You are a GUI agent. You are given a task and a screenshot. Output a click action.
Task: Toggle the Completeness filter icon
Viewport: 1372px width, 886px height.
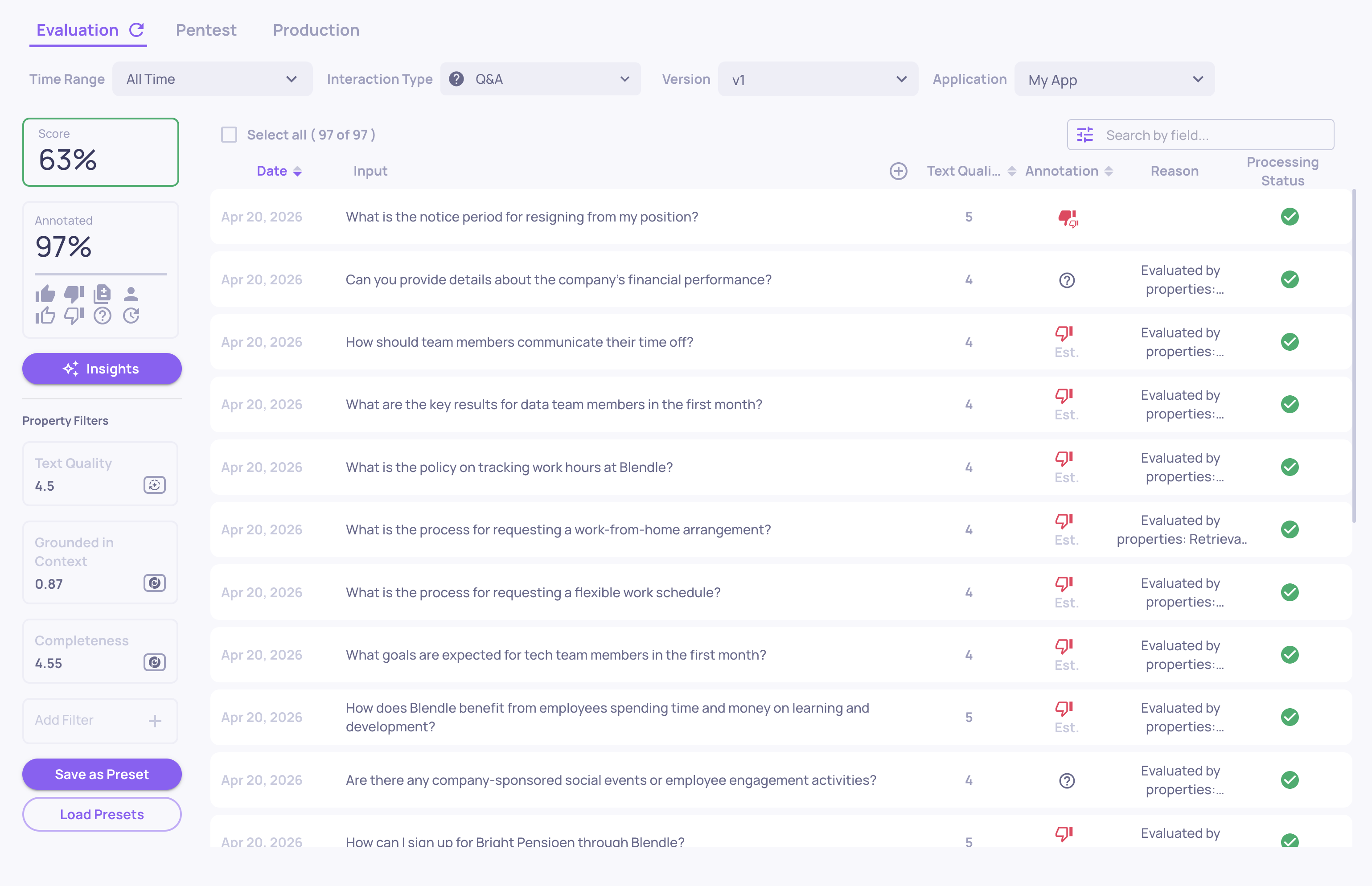coord(154,662)
